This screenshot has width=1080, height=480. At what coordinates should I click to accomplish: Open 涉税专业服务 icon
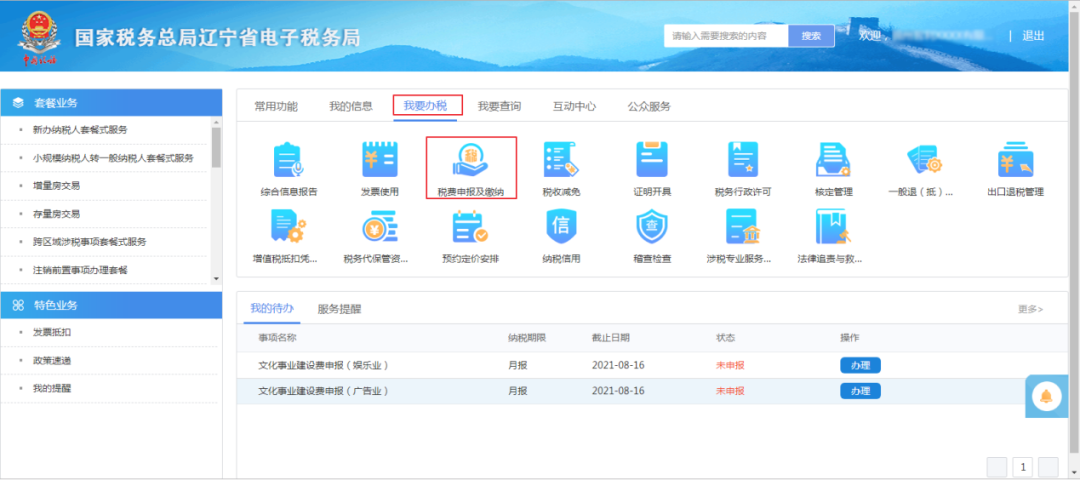point(742,228)
